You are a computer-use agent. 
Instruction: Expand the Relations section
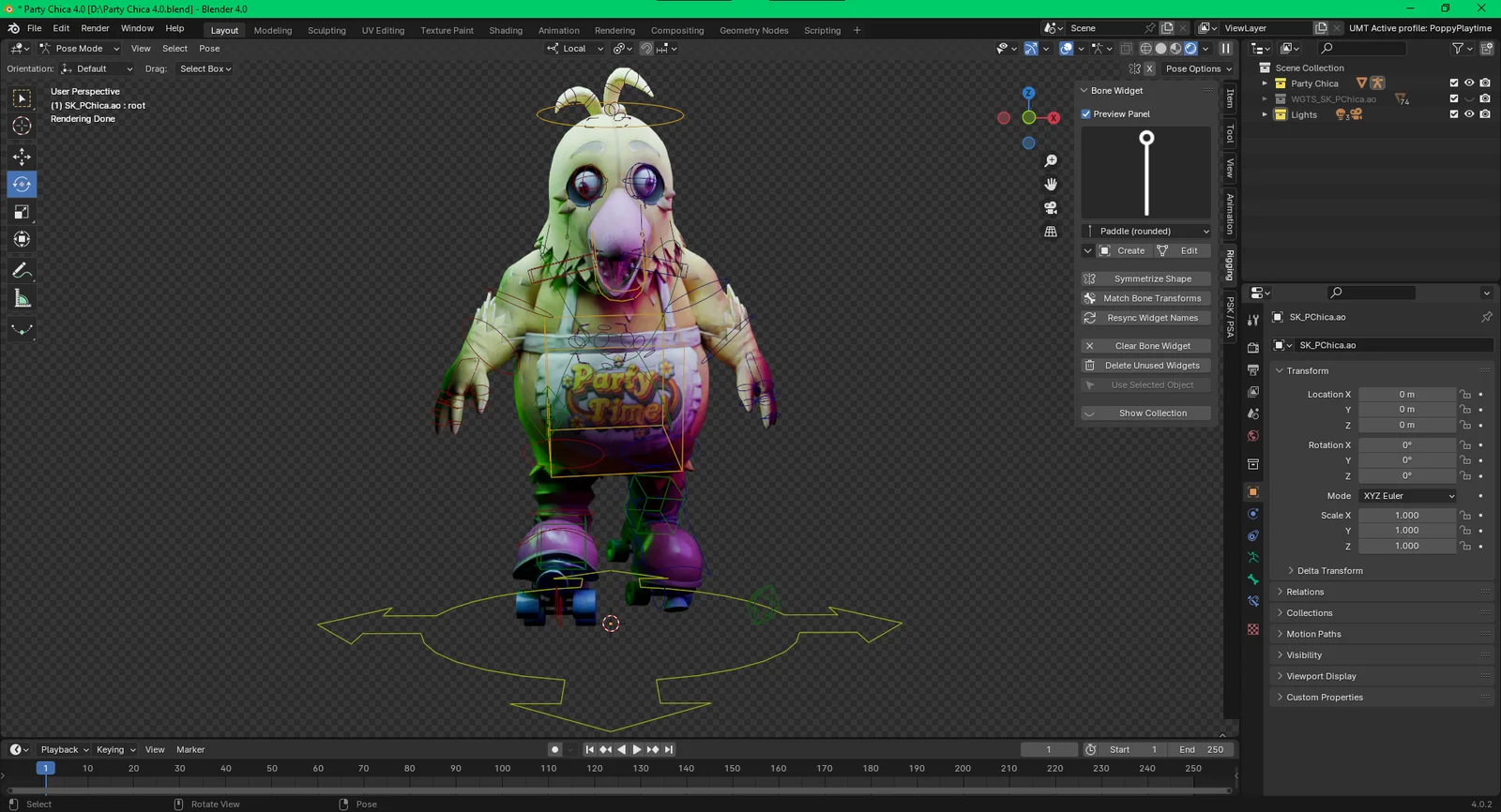[x=1305, y=593]
